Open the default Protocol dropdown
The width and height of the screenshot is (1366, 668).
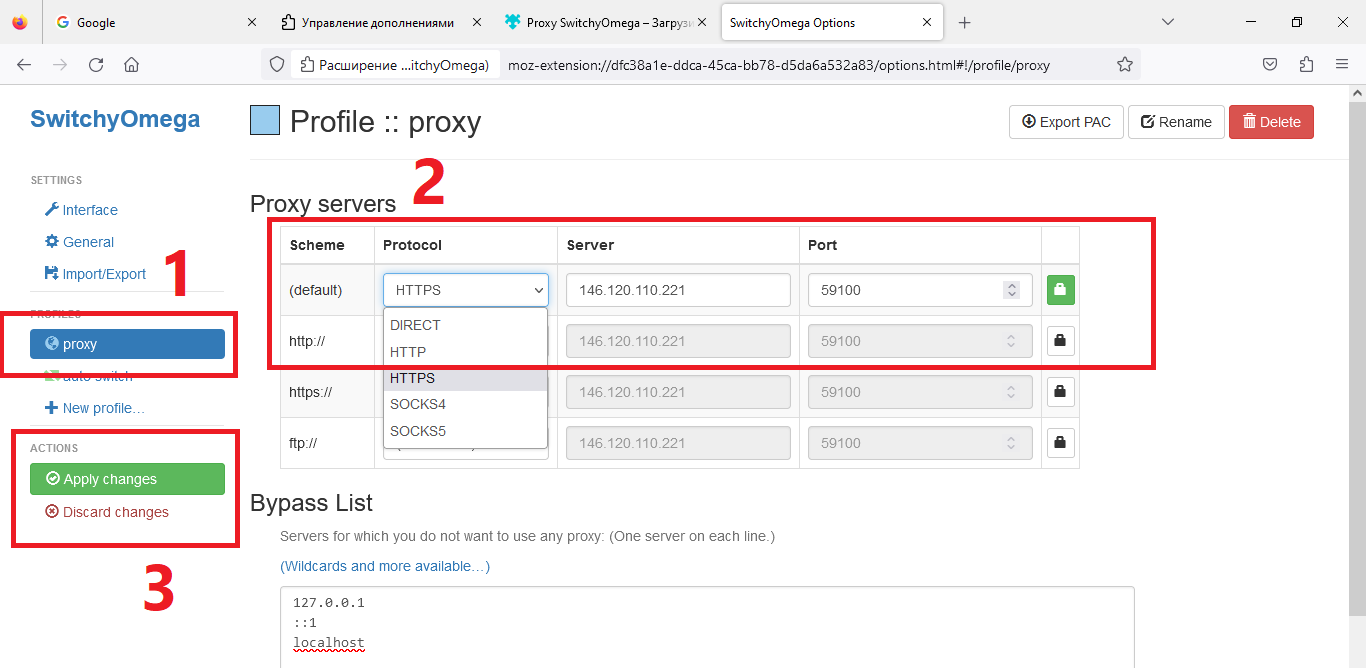[466, 290]
